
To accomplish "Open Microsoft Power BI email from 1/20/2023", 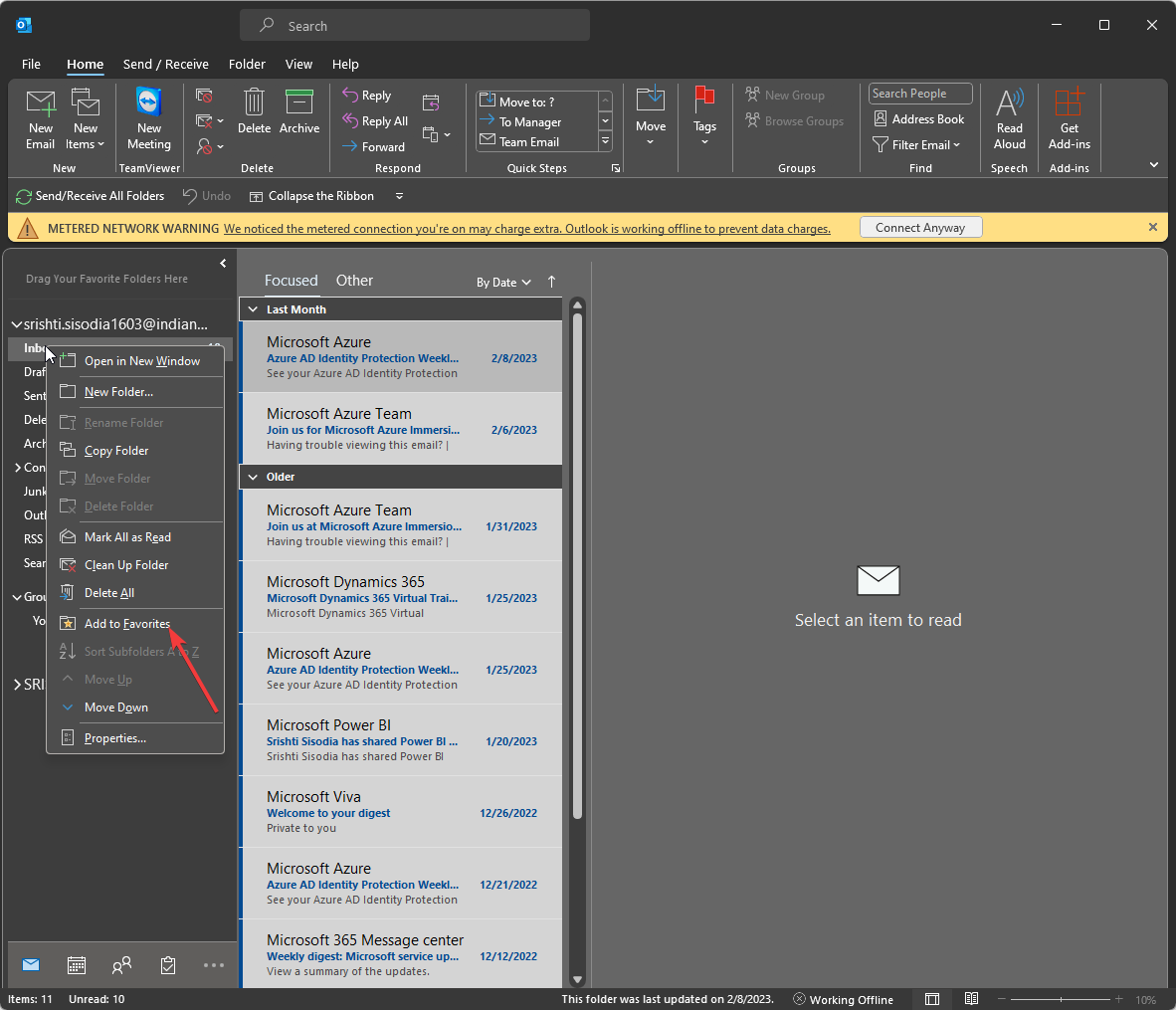I will pos(402,740).
